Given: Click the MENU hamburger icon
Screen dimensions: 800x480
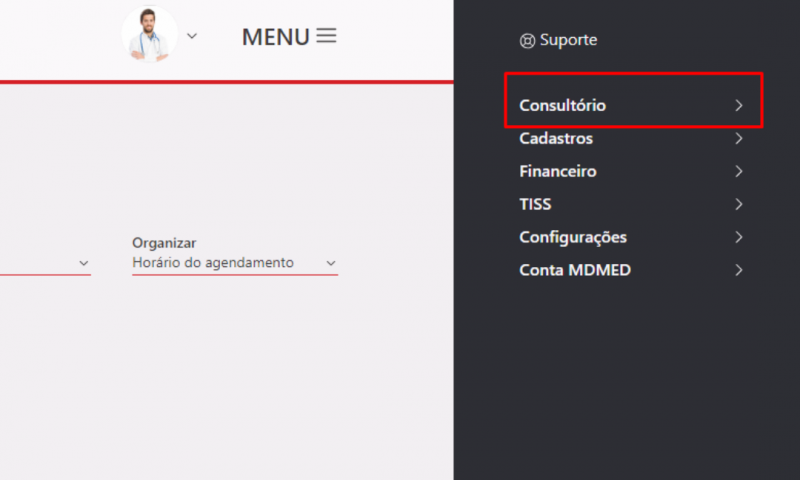Looking at the screenshot, I should point(326,36).
